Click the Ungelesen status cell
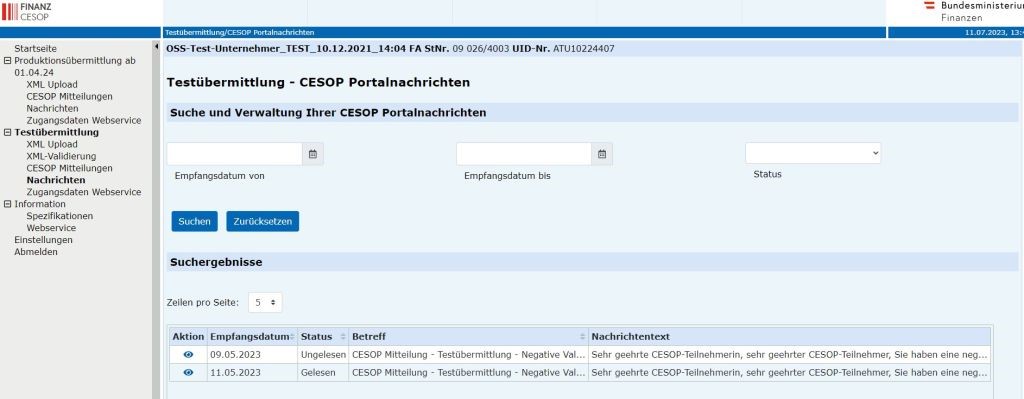Image resolution: width=1024 pixels, height=399 pixels. (323, 355)
